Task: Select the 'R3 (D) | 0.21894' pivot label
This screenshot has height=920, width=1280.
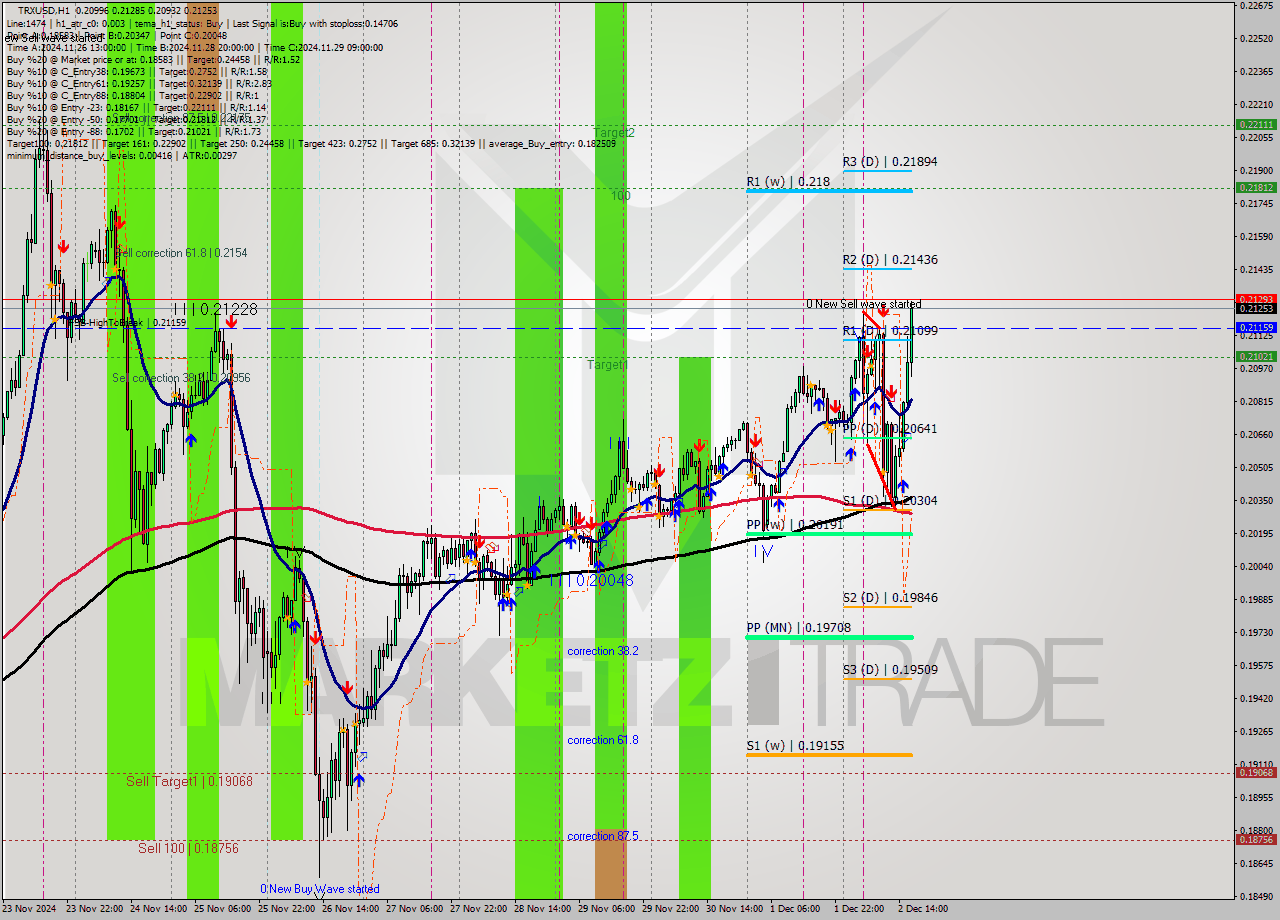Action: 889,161
